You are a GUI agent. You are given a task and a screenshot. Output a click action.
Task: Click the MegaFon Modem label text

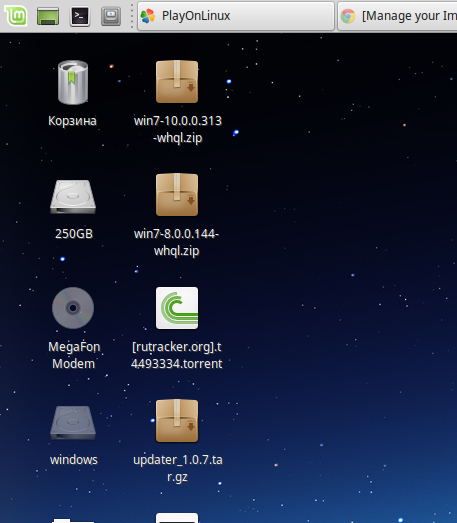[x=74, y=355]
